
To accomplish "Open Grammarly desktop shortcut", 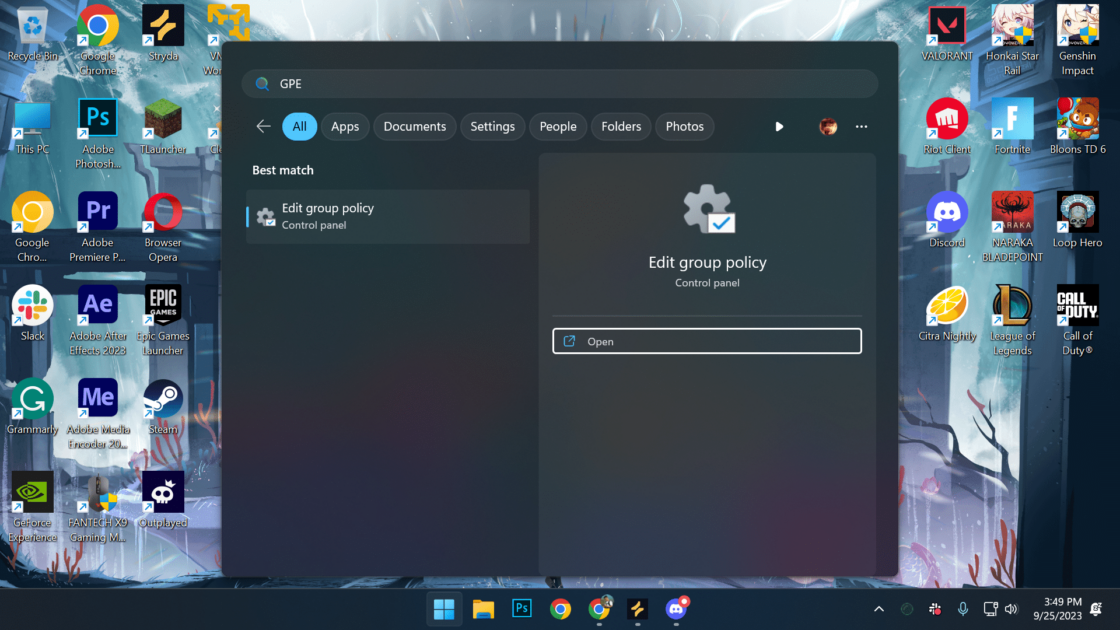I will [x=32, y=406].
